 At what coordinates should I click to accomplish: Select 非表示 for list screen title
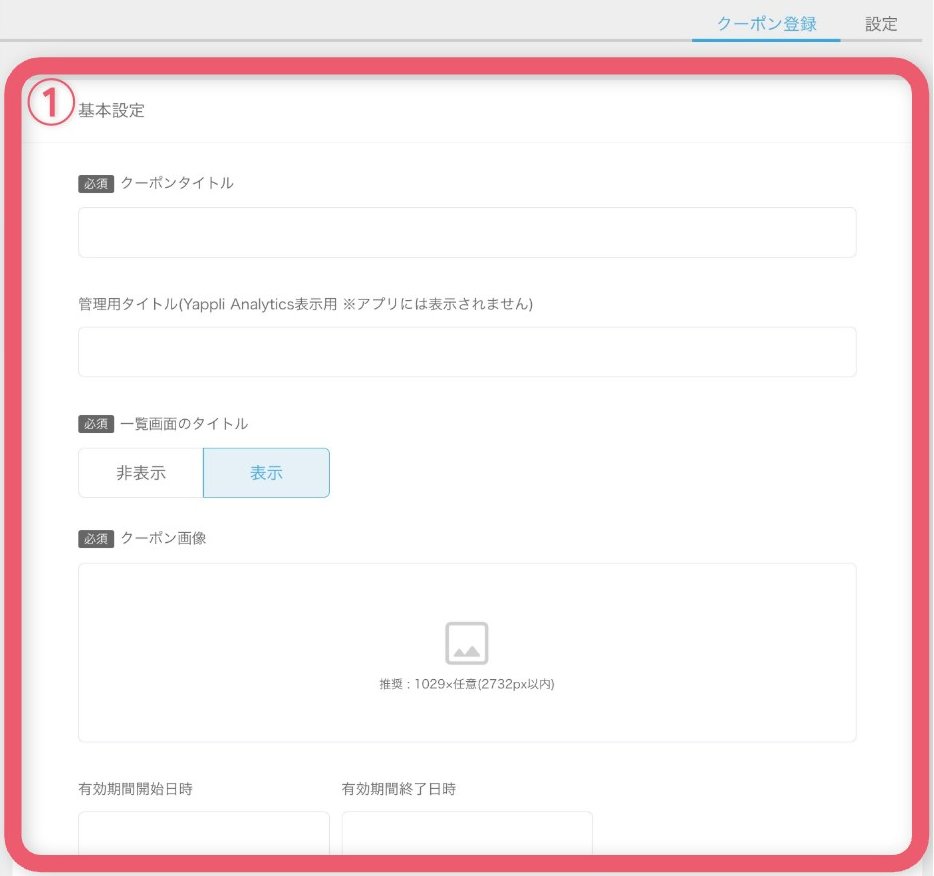141,473
